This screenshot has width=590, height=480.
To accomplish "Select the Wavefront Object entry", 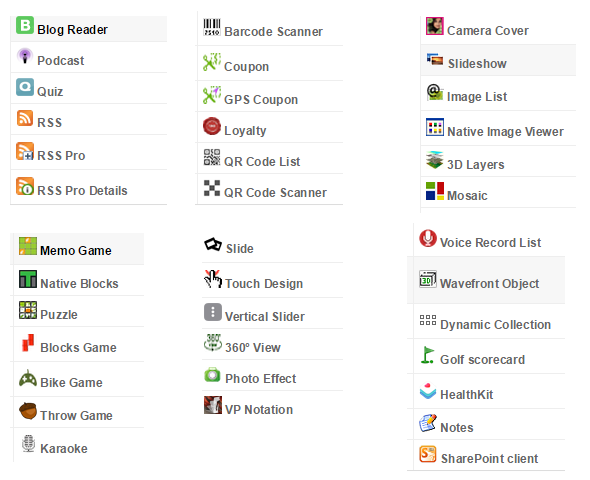I will pos(486,280).
